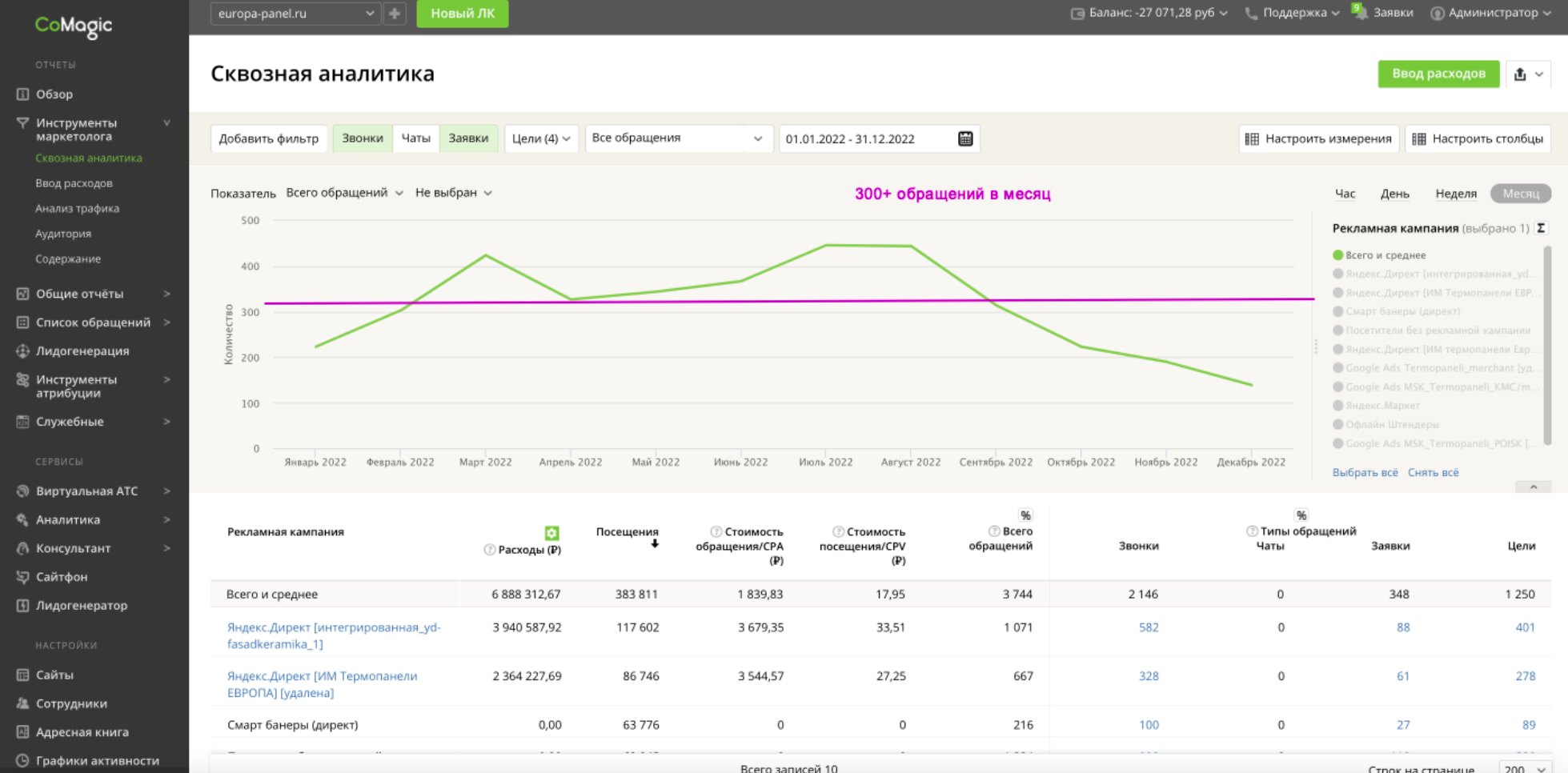Toggle Смарт банеры (директ) series in legend

[1396, 311]
